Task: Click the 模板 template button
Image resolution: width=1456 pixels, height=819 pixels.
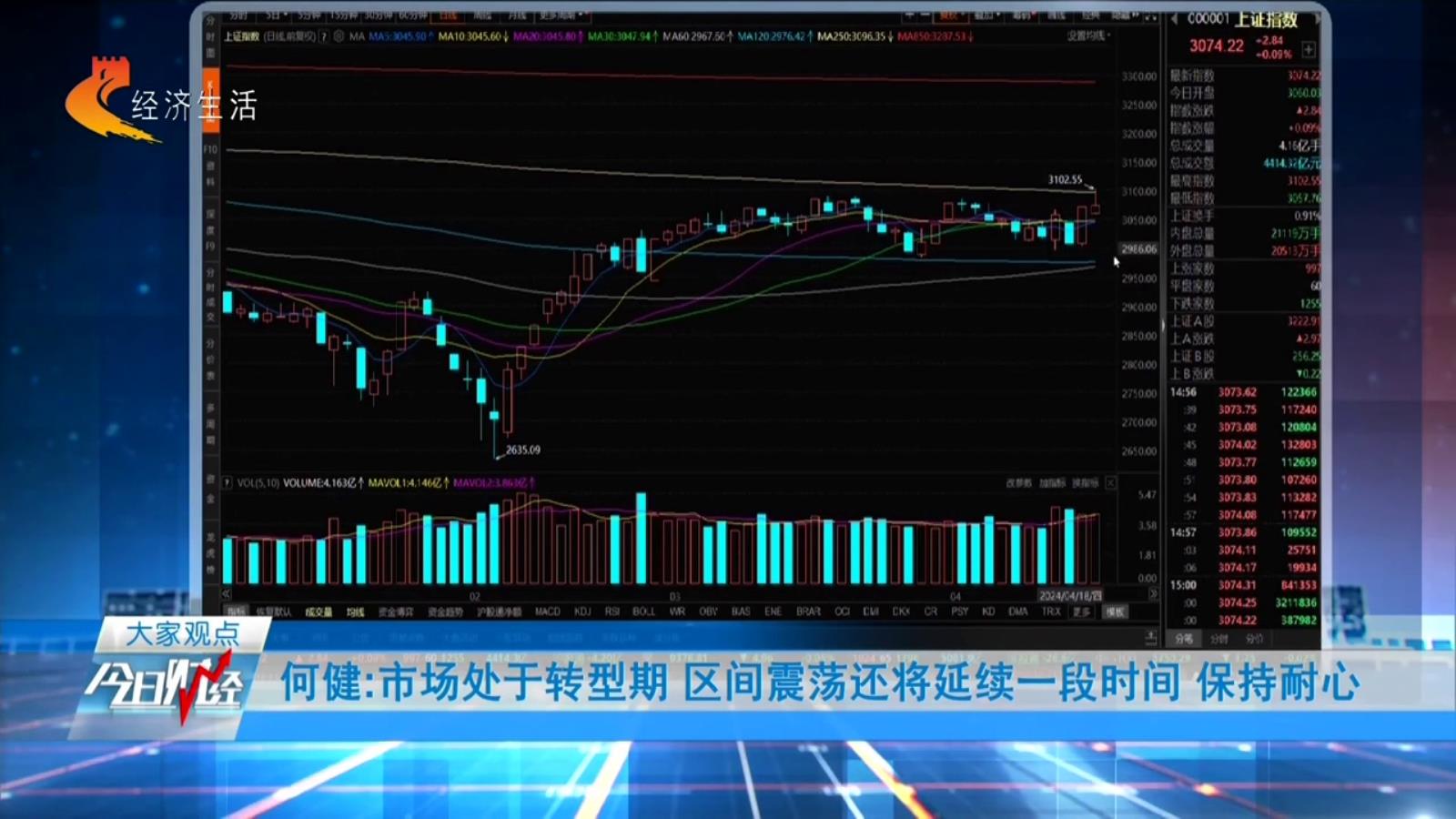Action: (x=1116, y=612)
